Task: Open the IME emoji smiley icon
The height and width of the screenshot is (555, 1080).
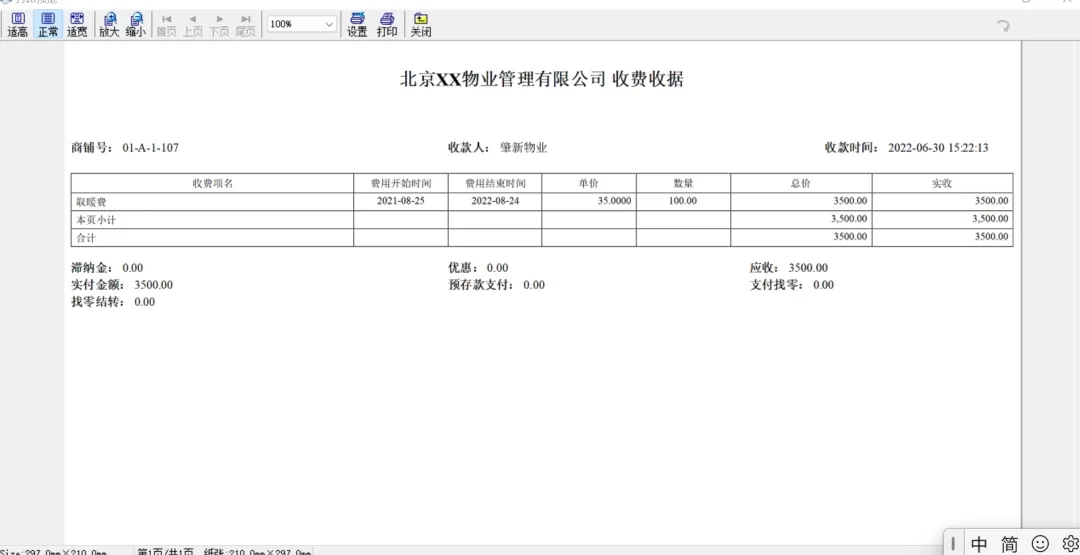Action: (x=1041, y=543)
